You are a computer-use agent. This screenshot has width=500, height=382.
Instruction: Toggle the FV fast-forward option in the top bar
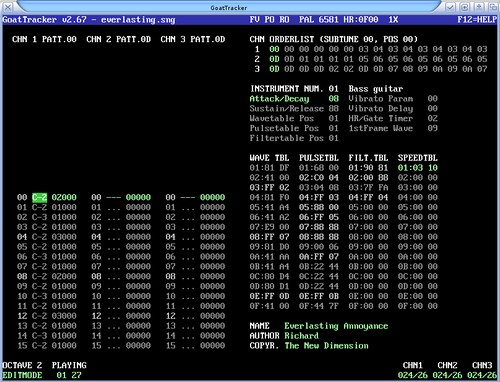255,20
